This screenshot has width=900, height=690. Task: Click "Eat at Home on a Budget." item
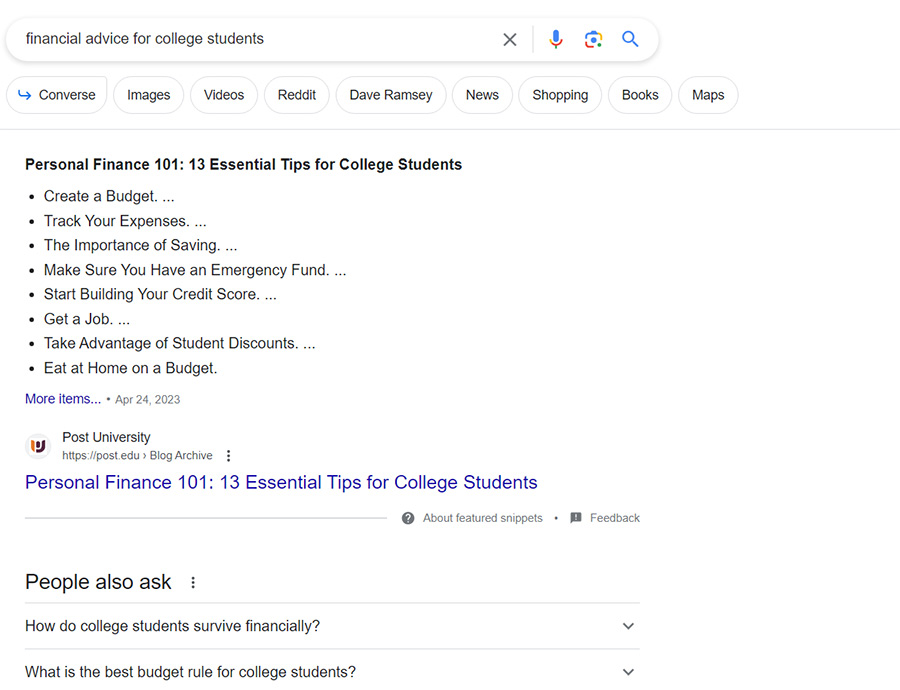tap(131, 368)
